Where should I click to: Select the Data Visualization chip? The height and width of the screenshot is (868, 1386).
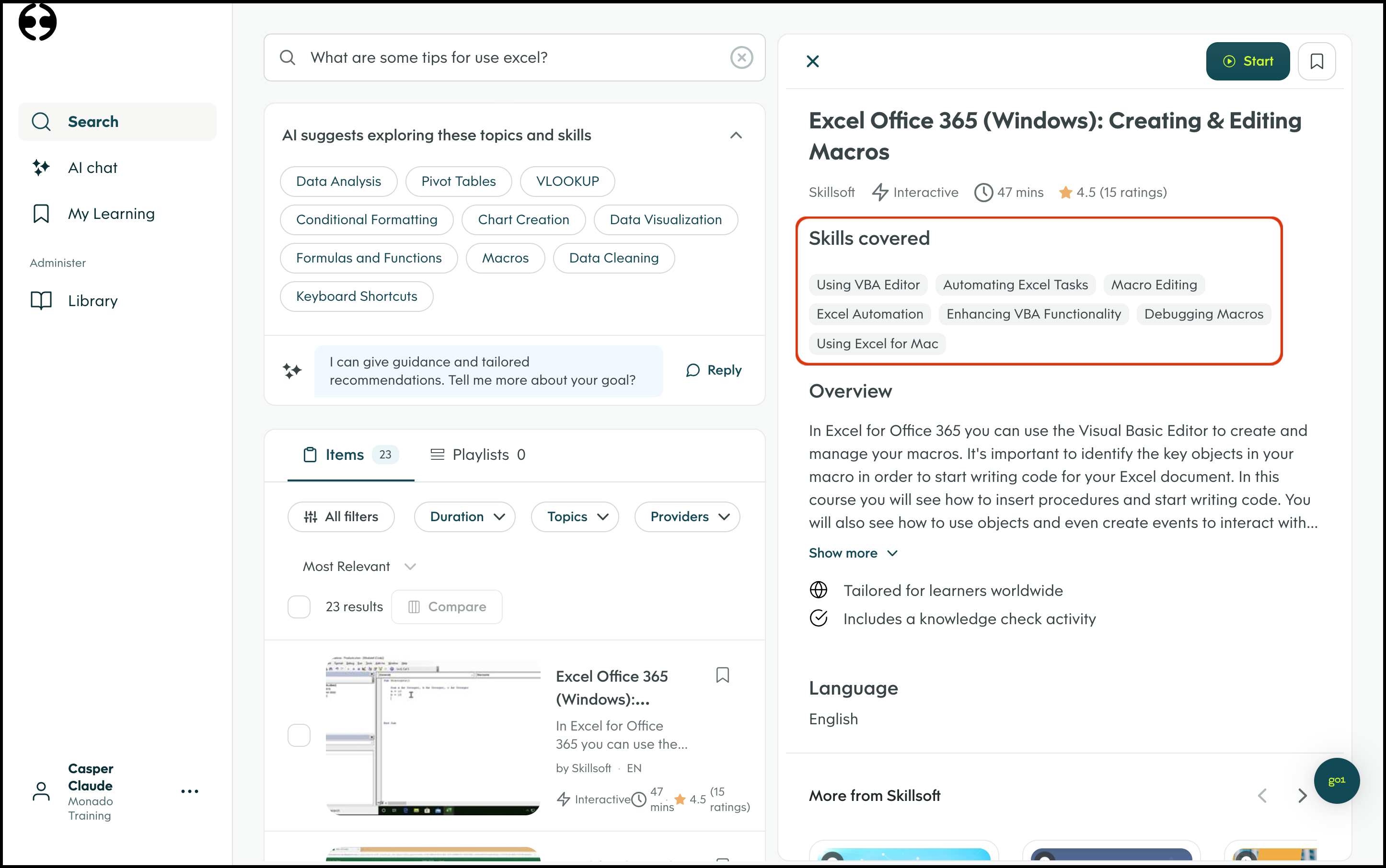point(666,220)
